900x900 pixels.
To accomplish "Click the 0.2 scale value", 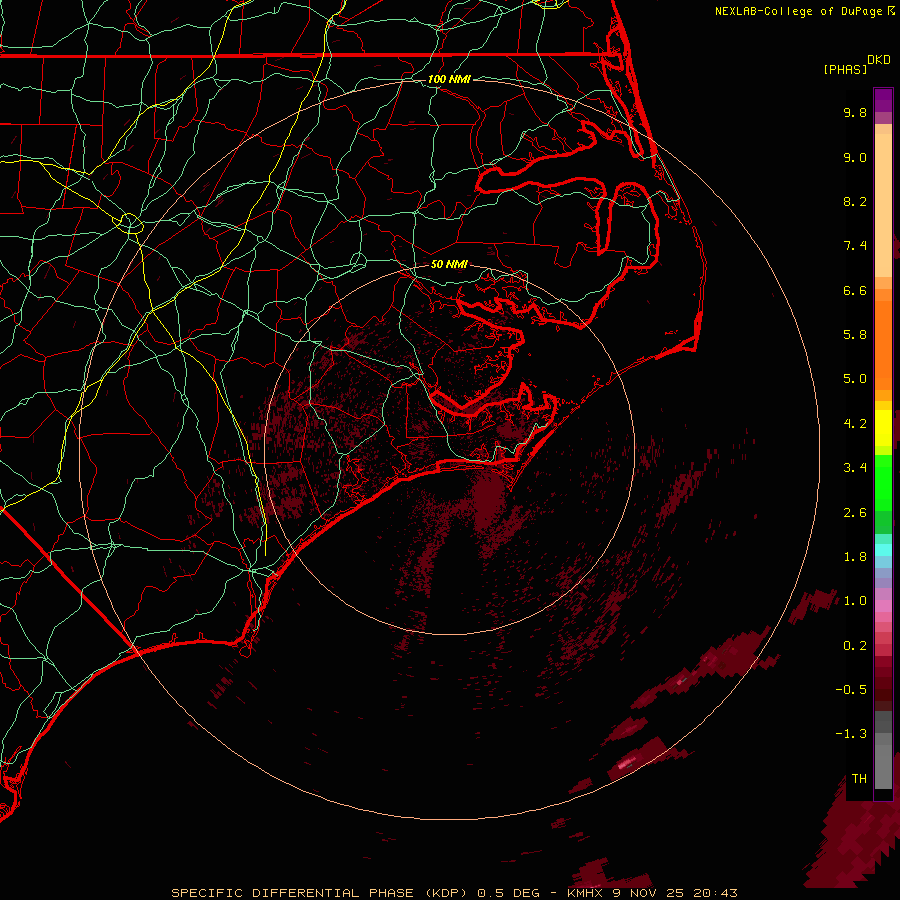I will coord(855,646).
